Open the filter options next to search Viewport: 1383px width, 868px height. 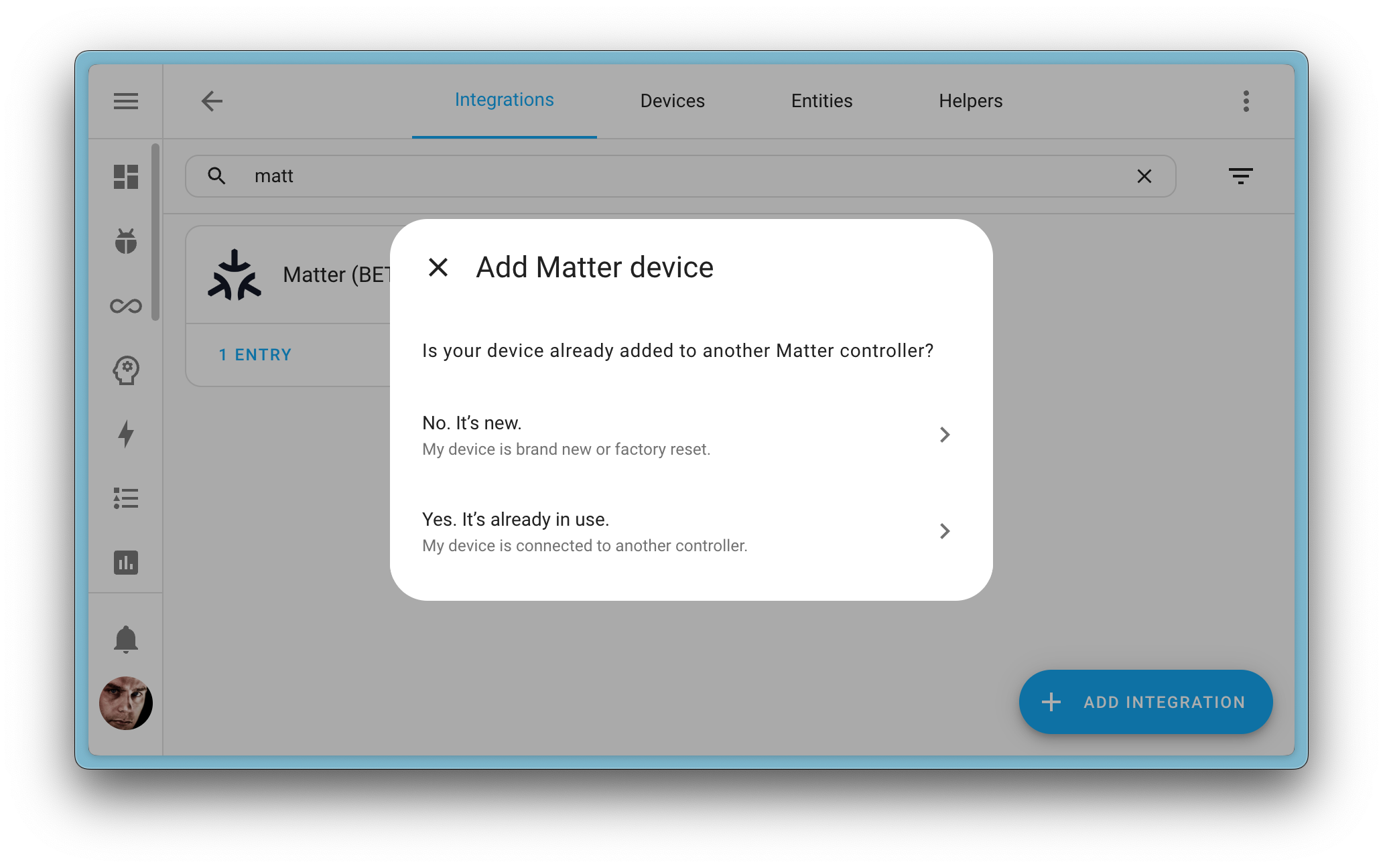1241,175
